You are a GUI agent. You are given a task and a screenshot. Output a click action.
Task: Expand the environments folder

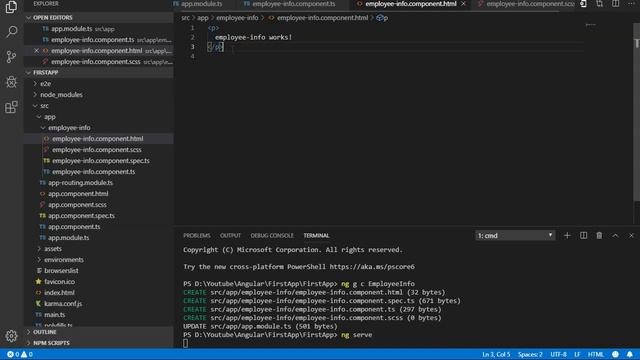(x=99, y=260)
